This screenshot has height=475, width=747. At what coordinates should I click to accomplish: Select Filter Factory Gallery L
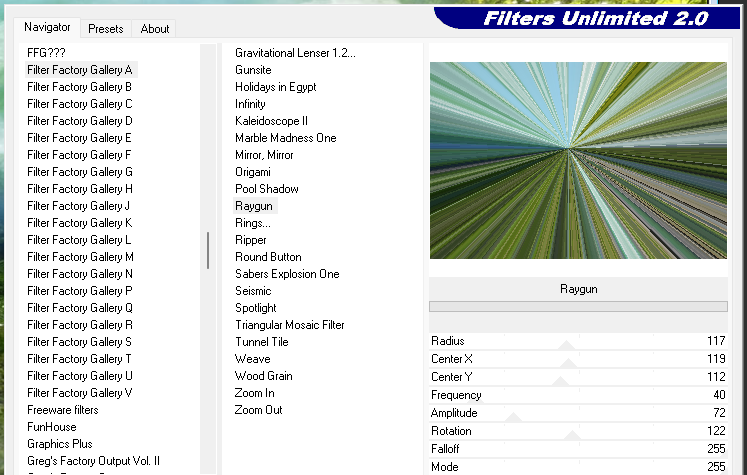79,240
